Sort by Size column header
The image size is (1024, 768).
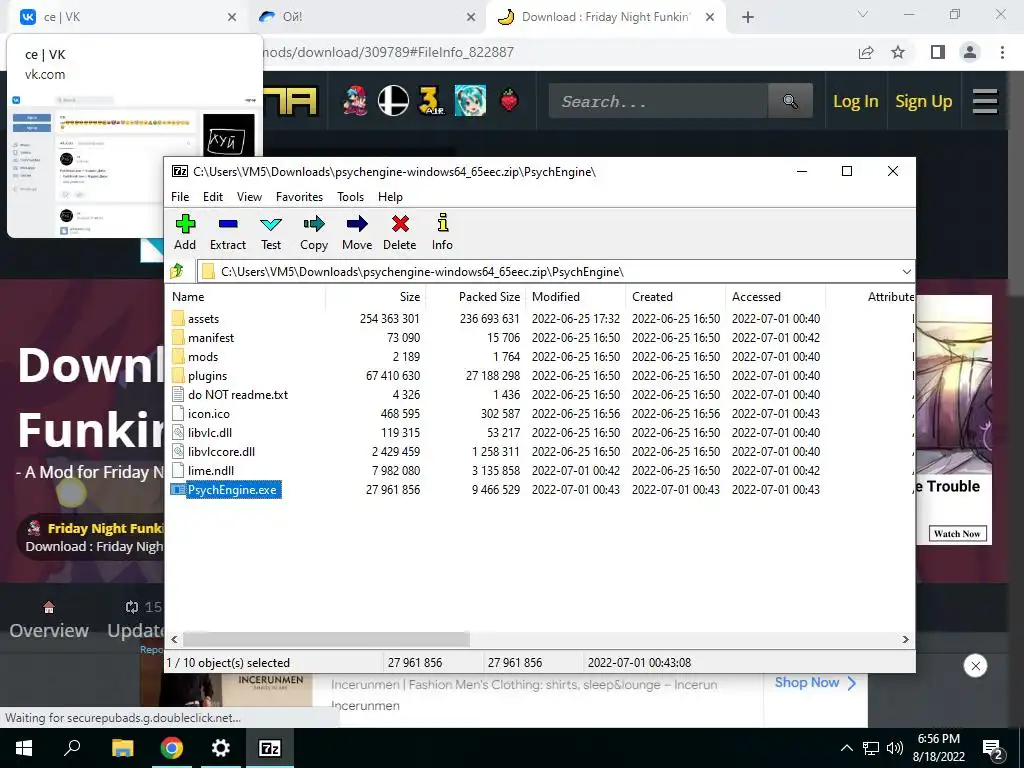click(376, 296)
